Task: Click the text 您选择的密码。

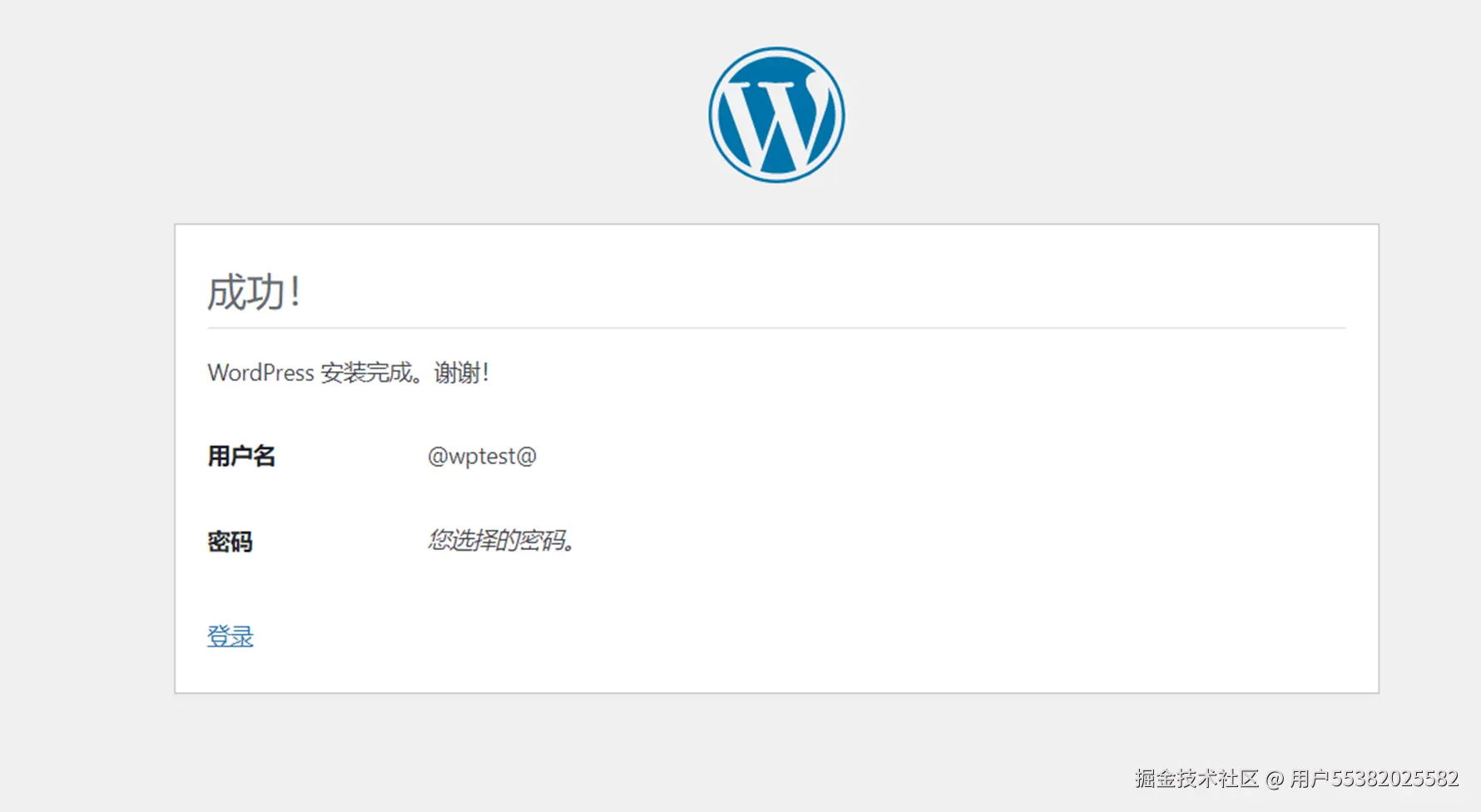Action: pos(501,541)
